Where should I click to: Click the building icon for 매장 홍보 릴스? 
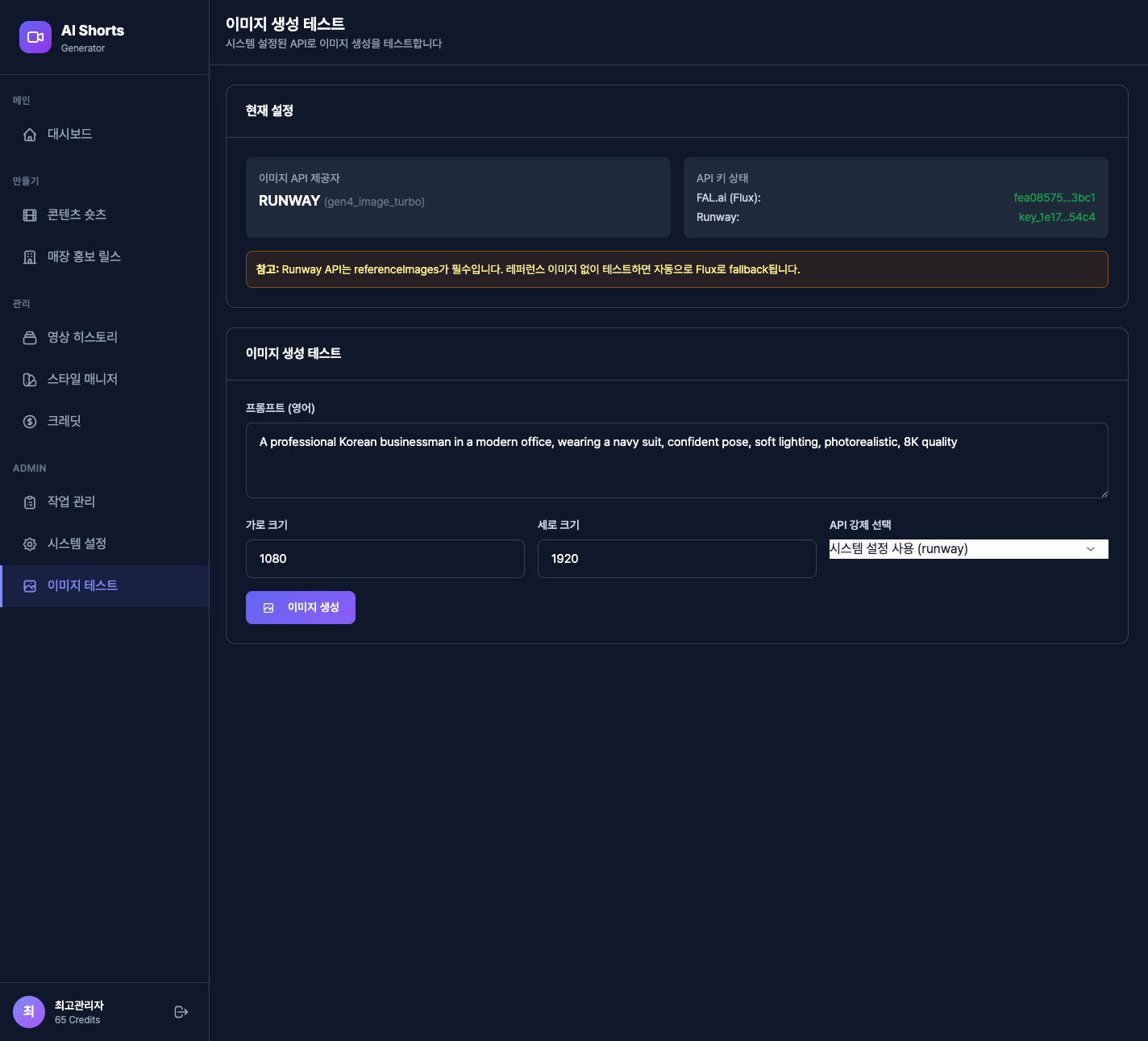(30, 257)
